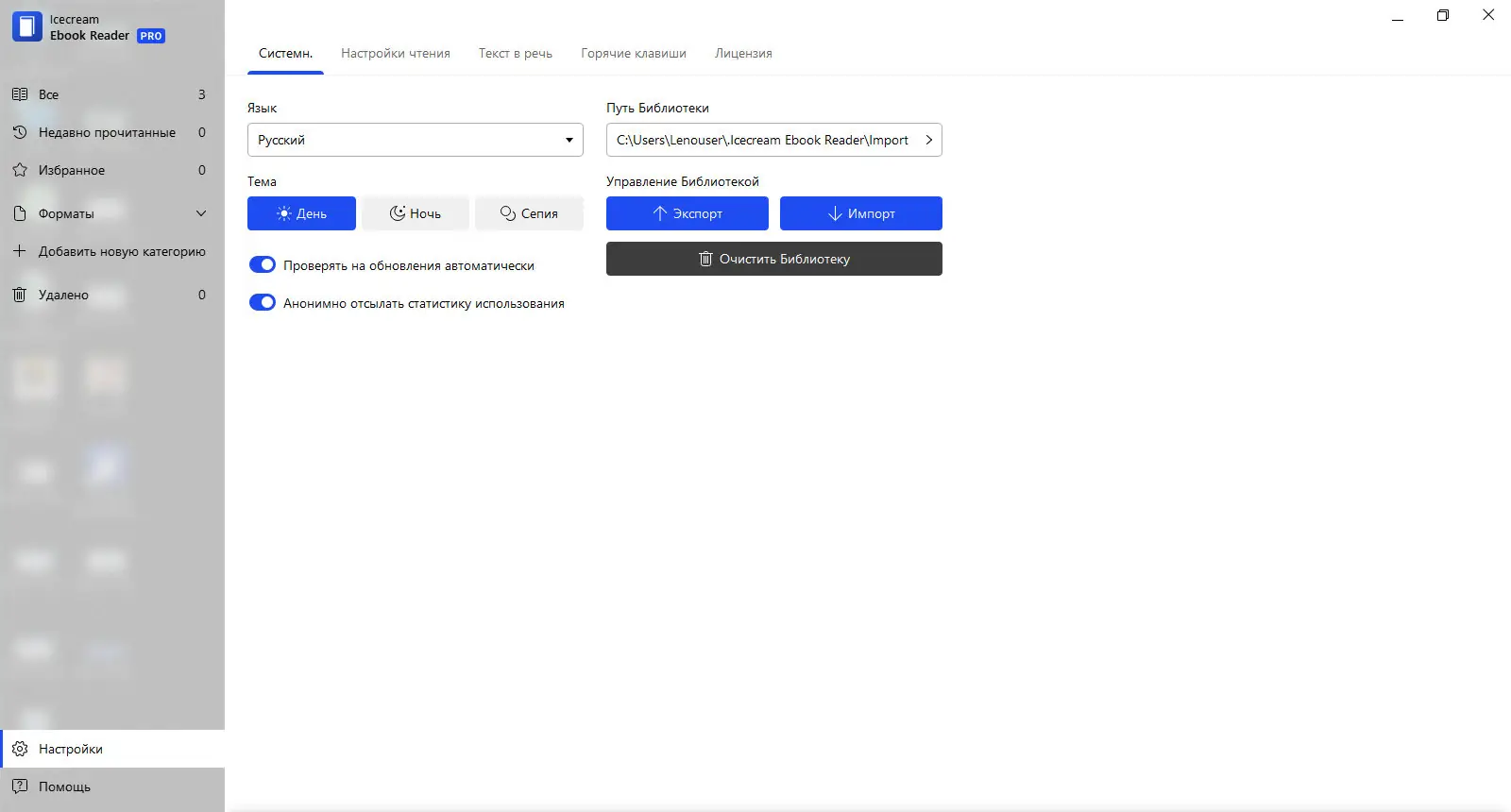Image resolution: width=1511 pixels, height=812 pixels.
Task: Click the Icecream Ebook Reader logo icon
Action: click(x=26, y=26)
